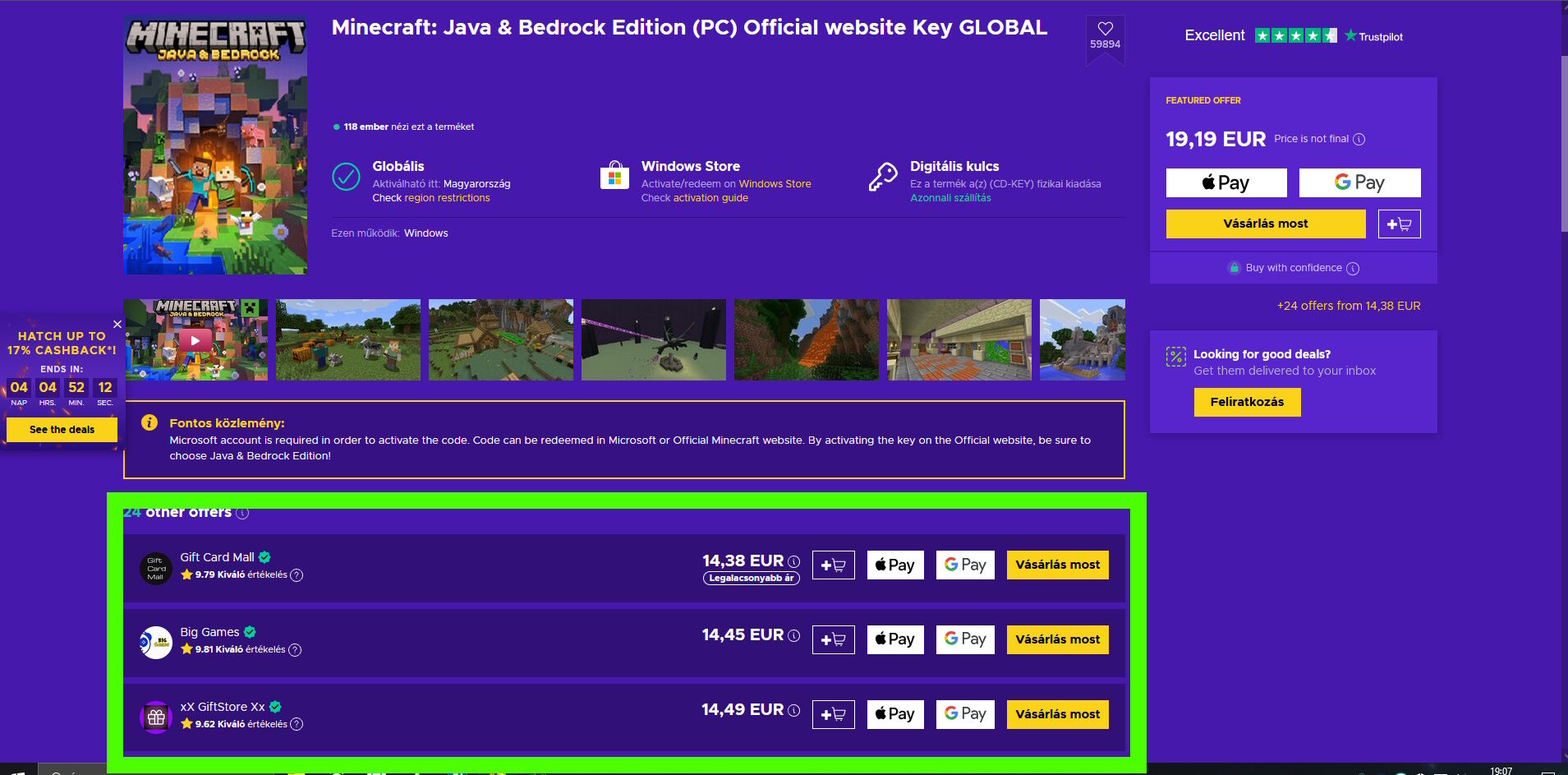
Task: Open lava mountain screenshot thumbnail
Action: [x=807, y=340]
